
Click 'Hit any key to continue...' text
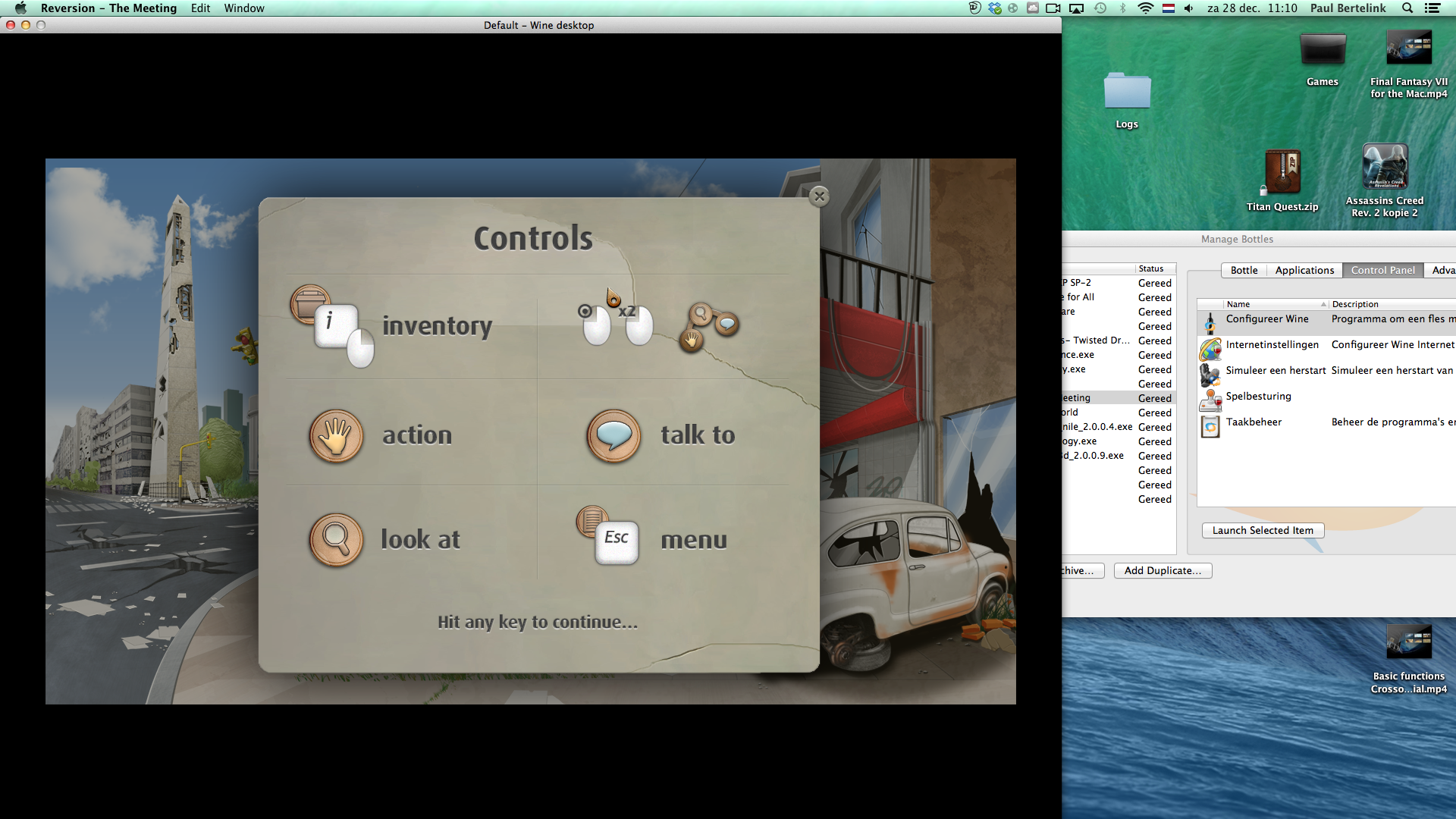tap(538, 622)
